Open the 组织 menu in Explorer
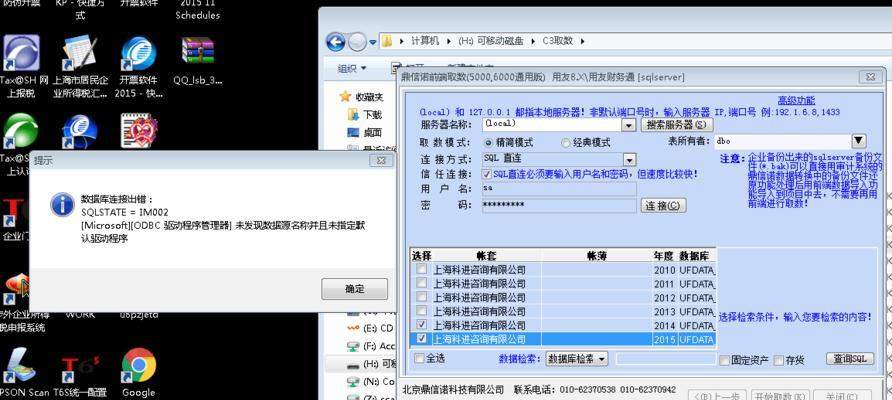 (352, 68)
